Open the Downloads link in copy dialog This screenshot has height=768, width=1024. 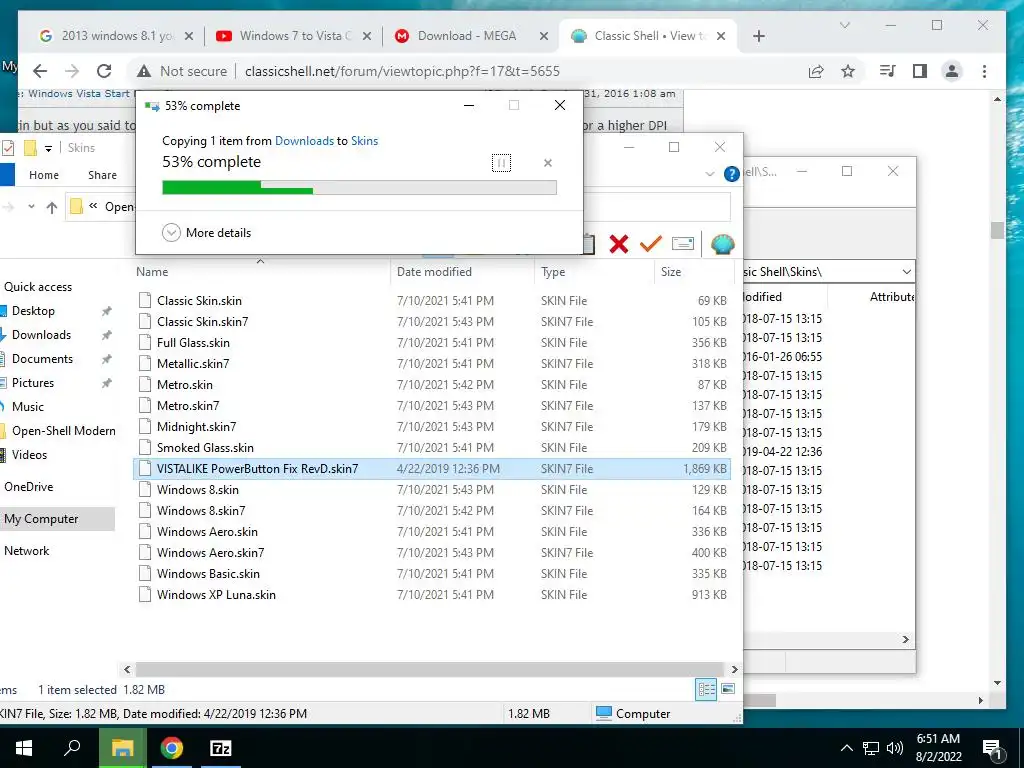point(304,140)
